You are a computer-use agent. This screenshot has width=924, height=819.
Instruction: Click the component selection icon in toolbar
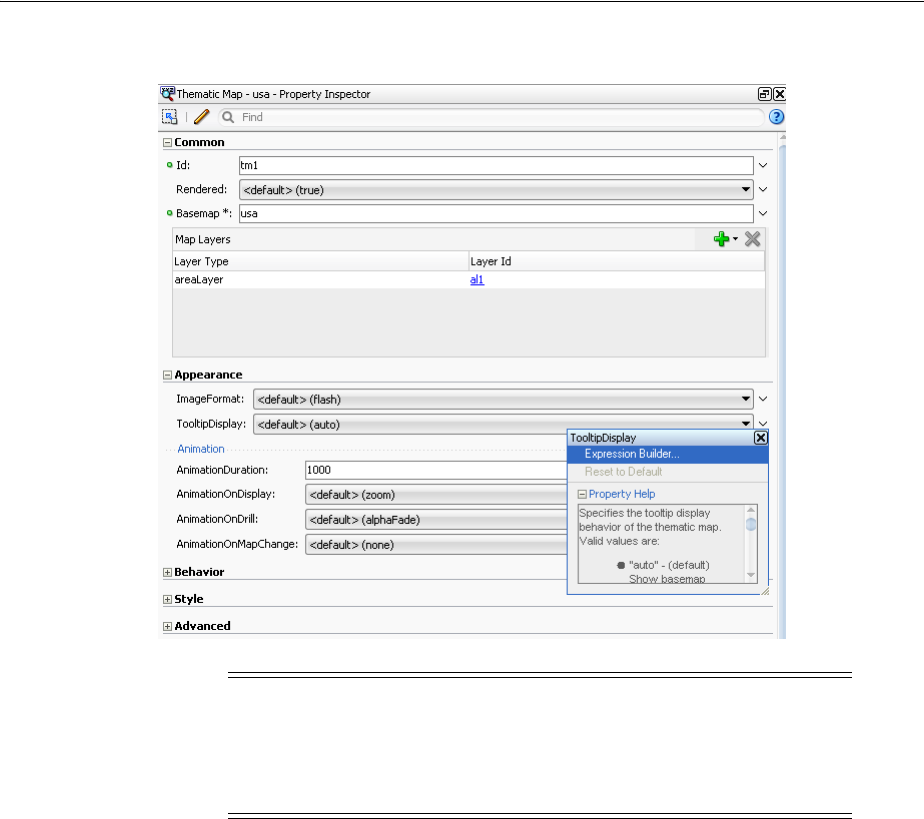click(170, 117)
